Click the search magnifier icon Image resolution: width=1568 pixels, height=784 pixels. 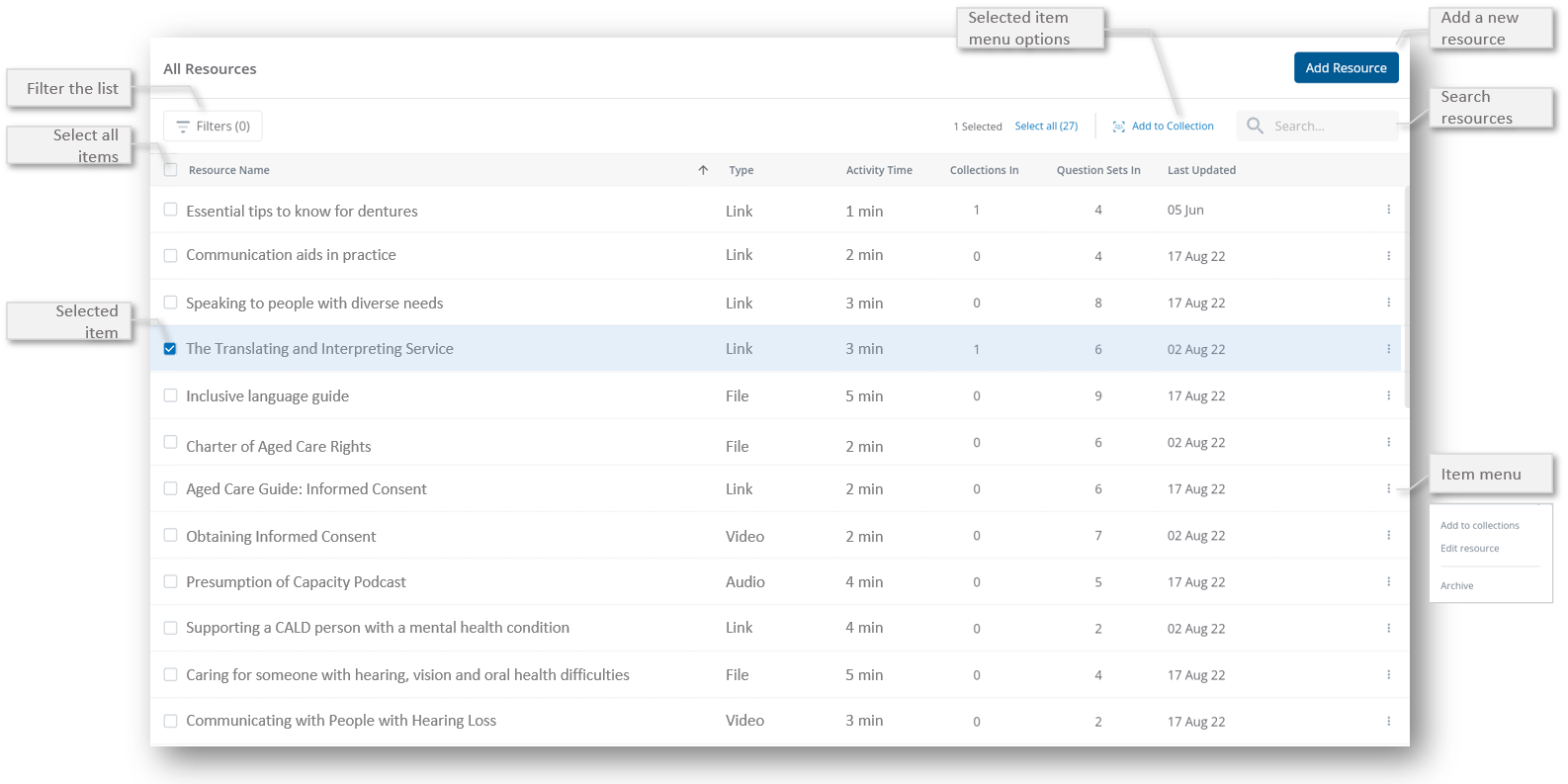coord(1255,126)
